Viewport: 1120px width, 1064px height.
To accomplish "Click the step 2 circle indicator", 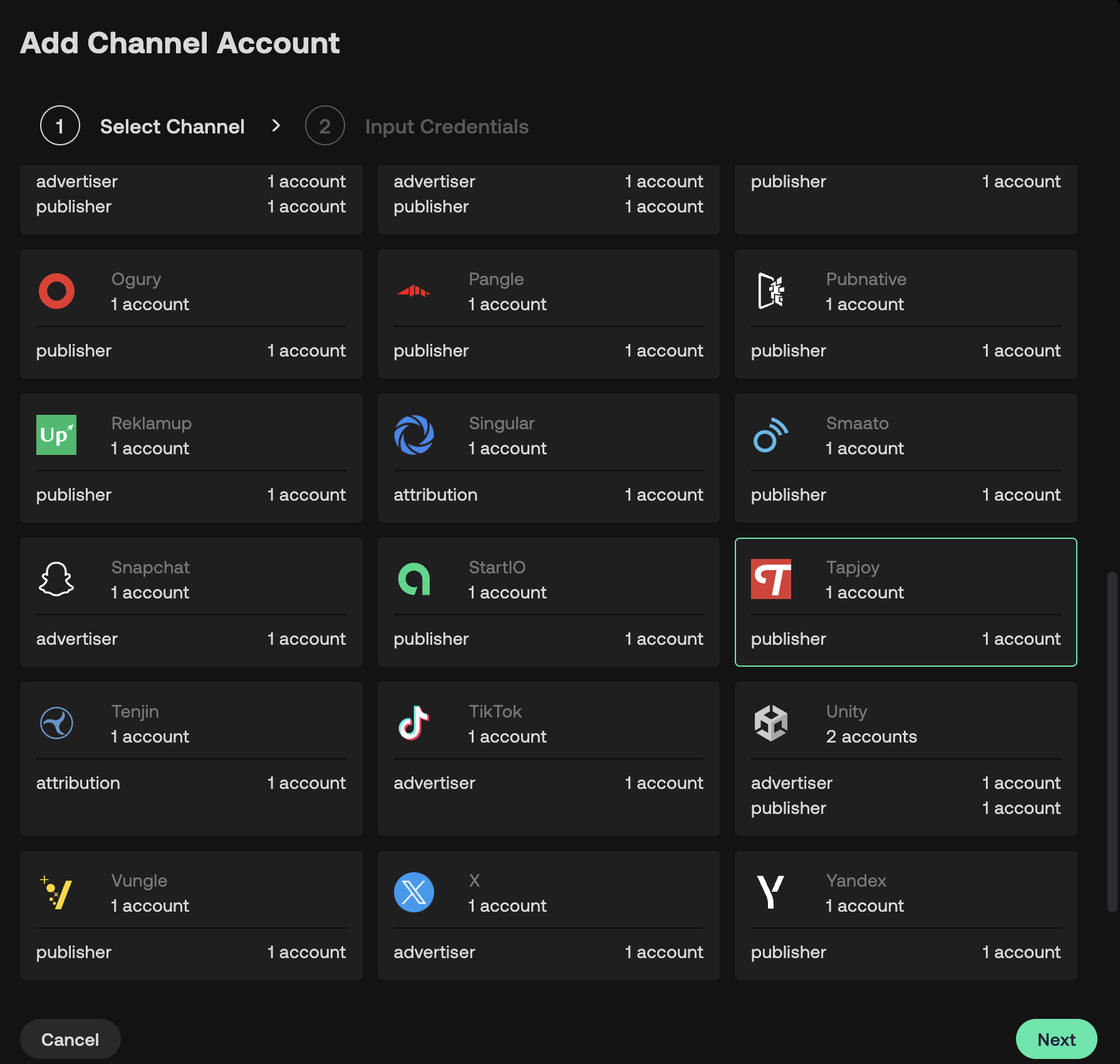I will 325,126.
